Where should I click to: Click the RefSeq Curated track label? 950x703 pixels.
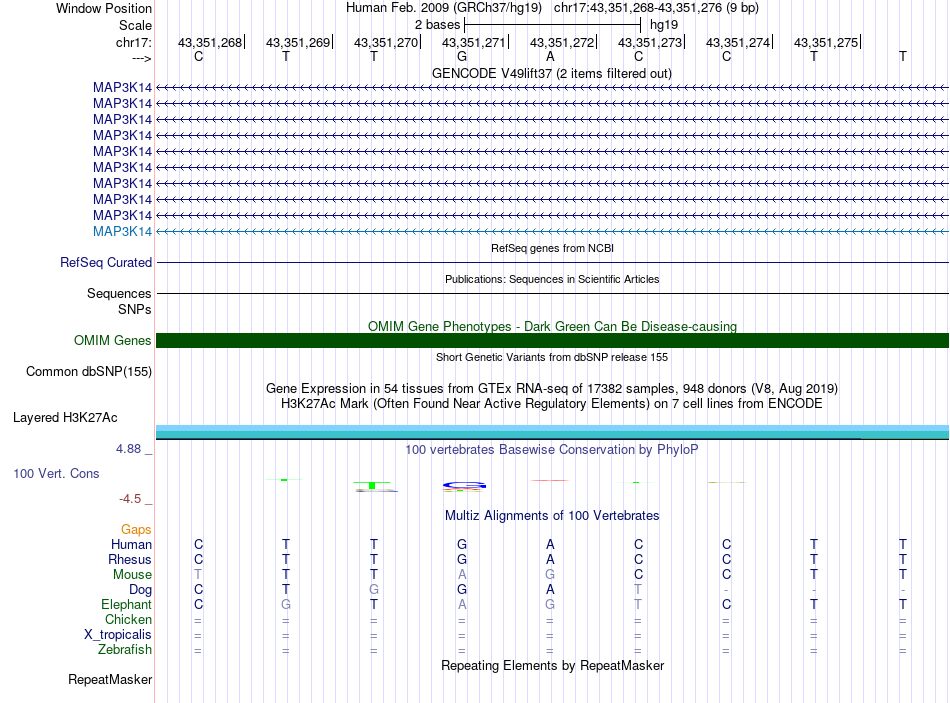[105, 262]
